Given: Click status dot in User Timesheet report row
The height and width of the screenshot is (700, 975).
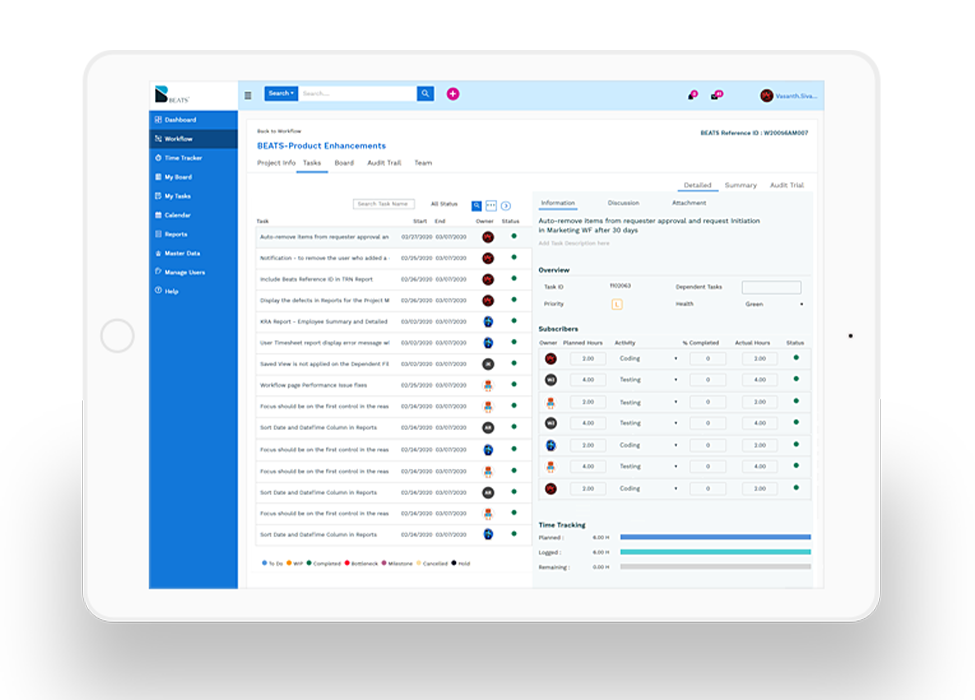Looking at the screenshot, I should 514,342.
